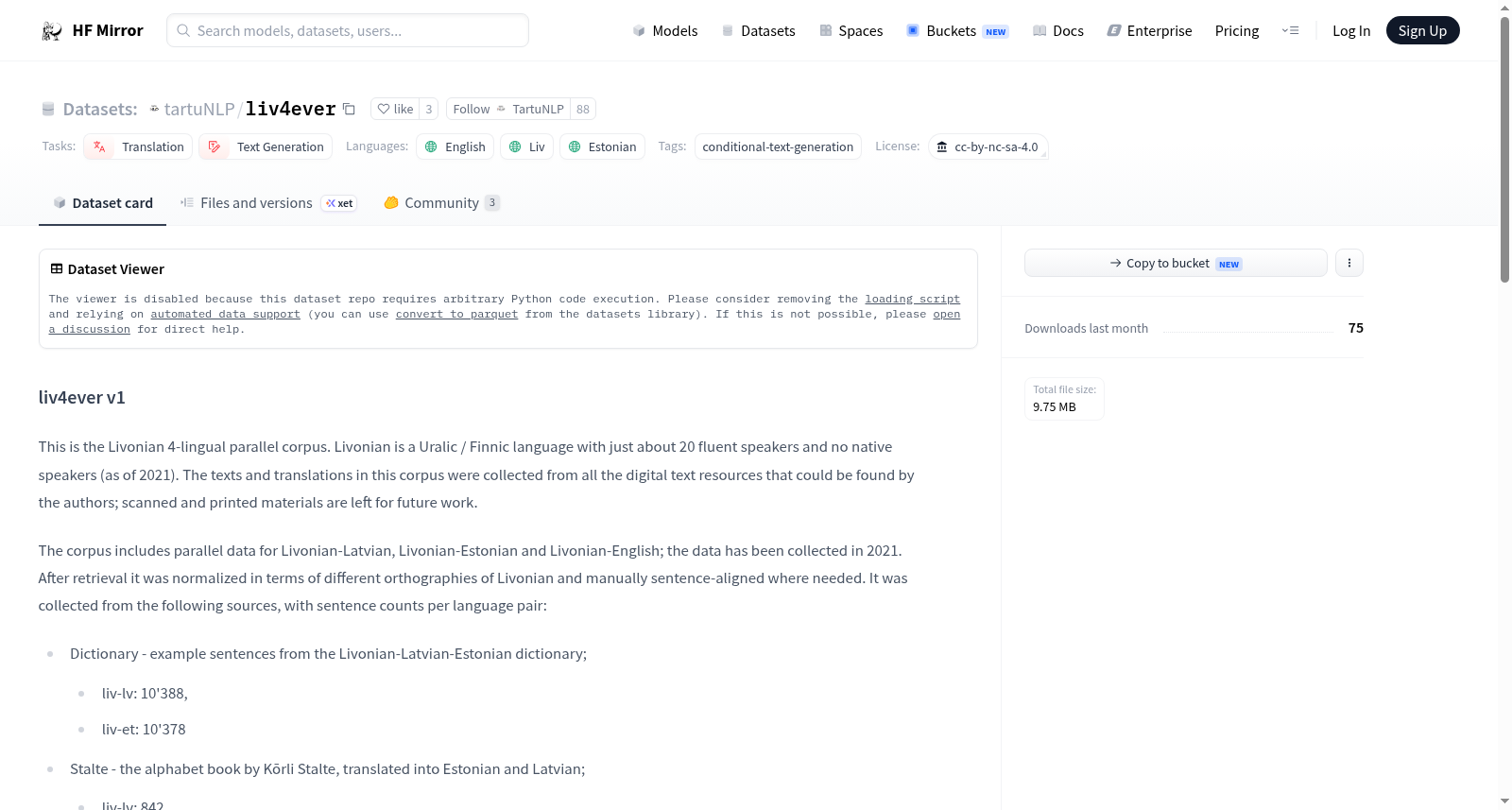This screenshot has width=1512, height=810.
Task: Open the three-dot more options button
Action: [1349, 263]
